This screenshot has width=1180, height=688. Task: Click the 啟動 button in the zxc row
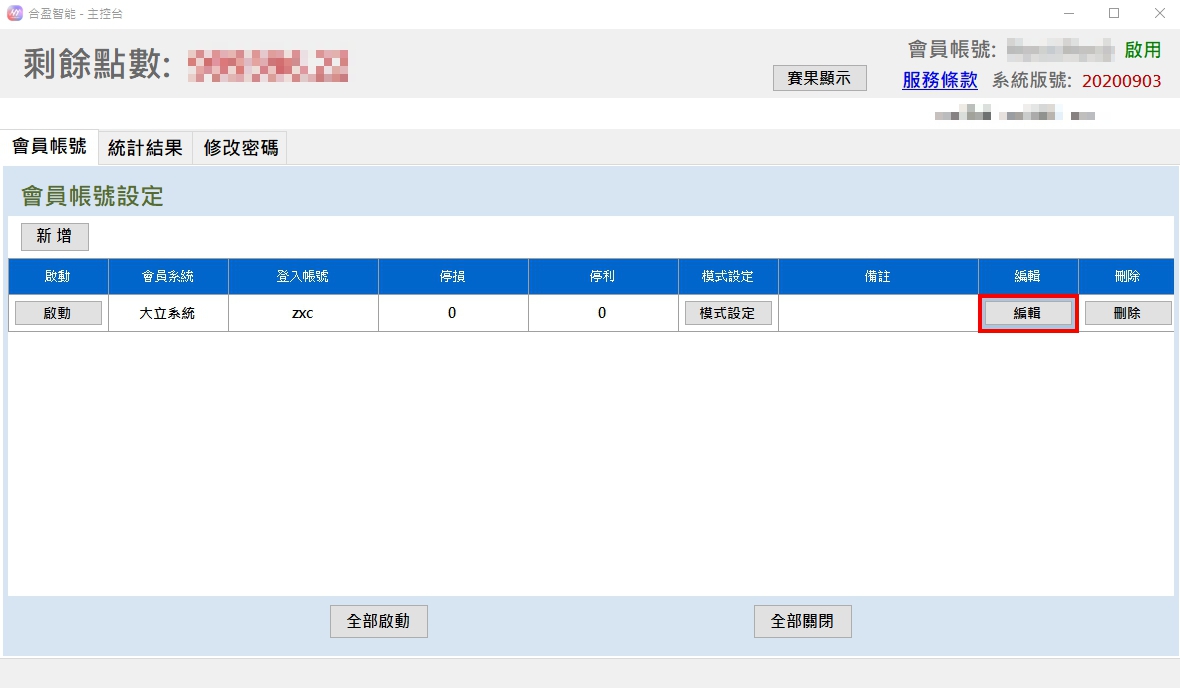pyautogui.click(x=58, y=313)
